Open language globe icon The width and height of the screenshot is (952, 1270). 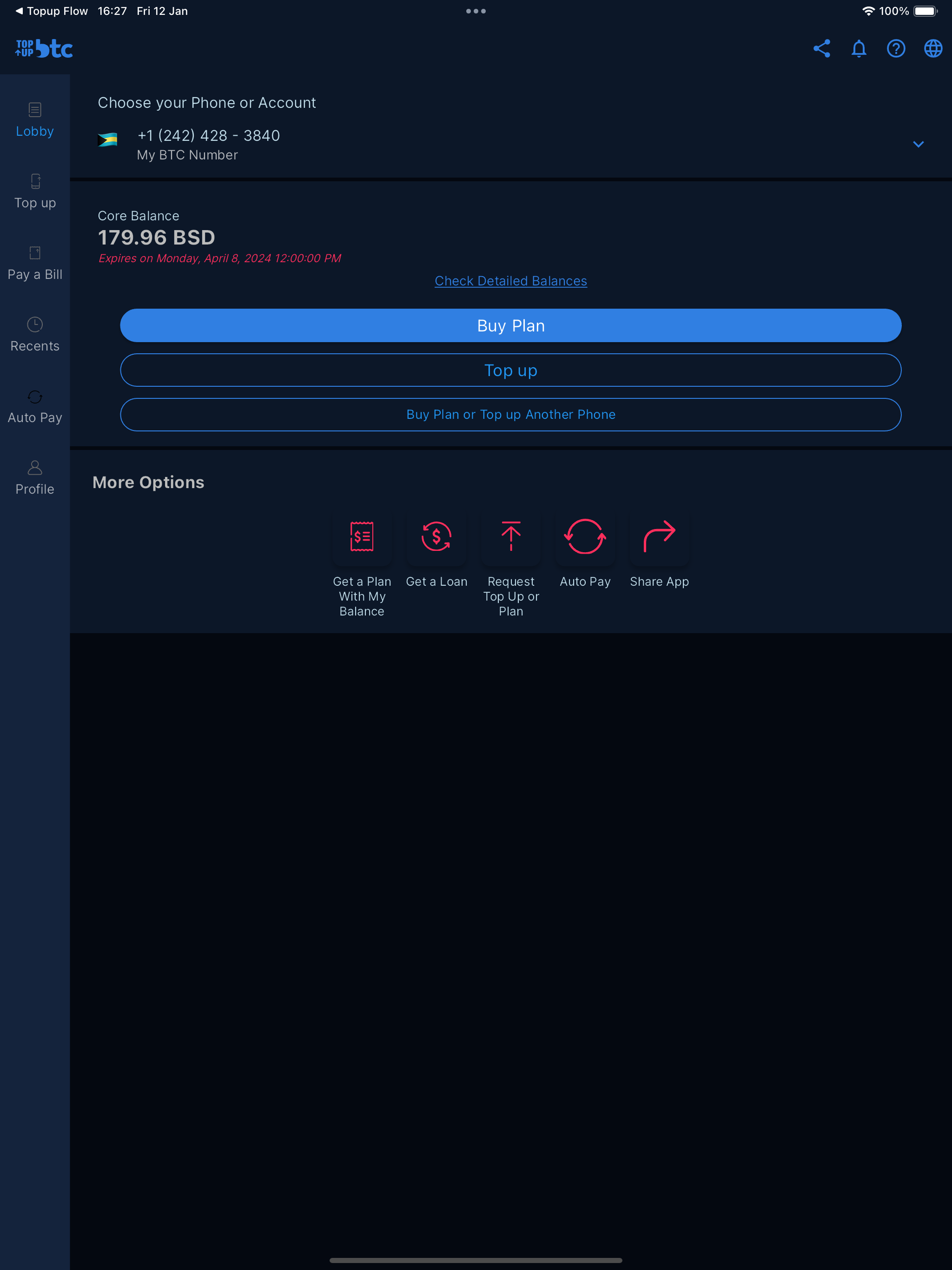coord(933,49)
